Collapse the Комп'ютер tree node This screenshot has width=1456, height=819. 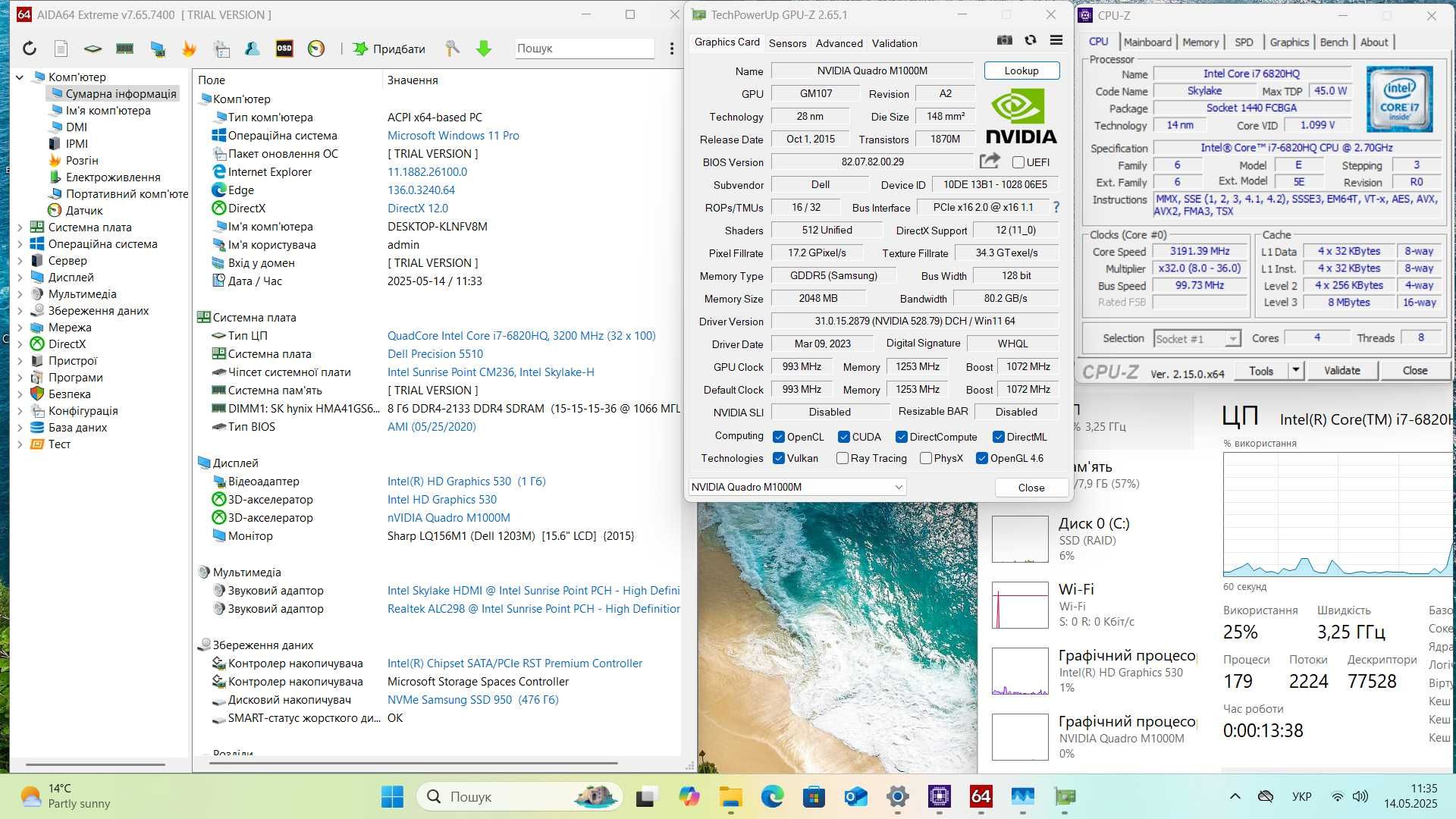pos(20,77)
